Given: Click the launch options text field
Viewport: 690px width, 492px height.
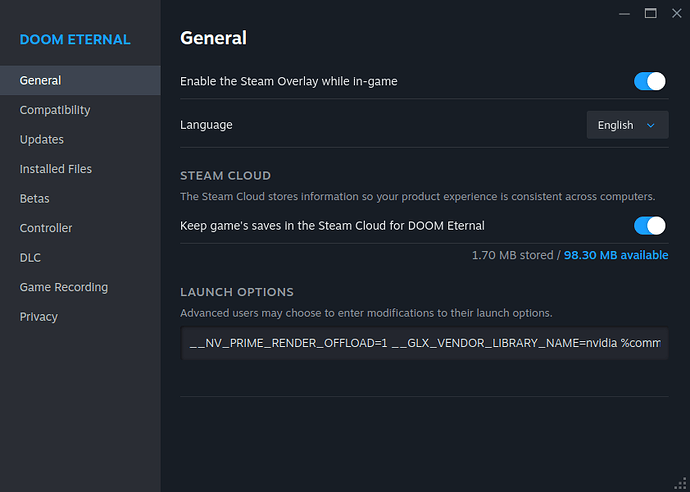Looking at the screenshot, I should 424,342.
